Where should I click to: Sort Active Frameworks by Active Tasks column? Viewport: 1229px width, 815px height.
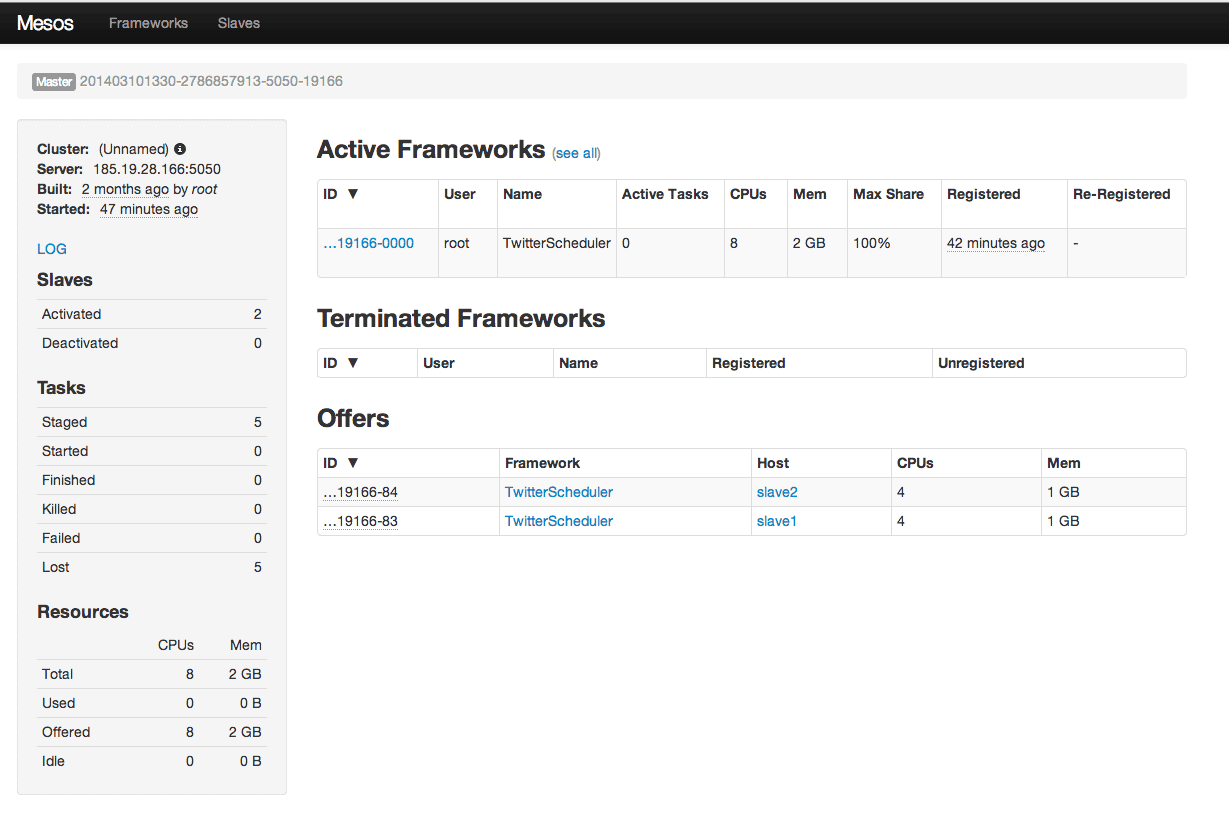click(665, 194)
